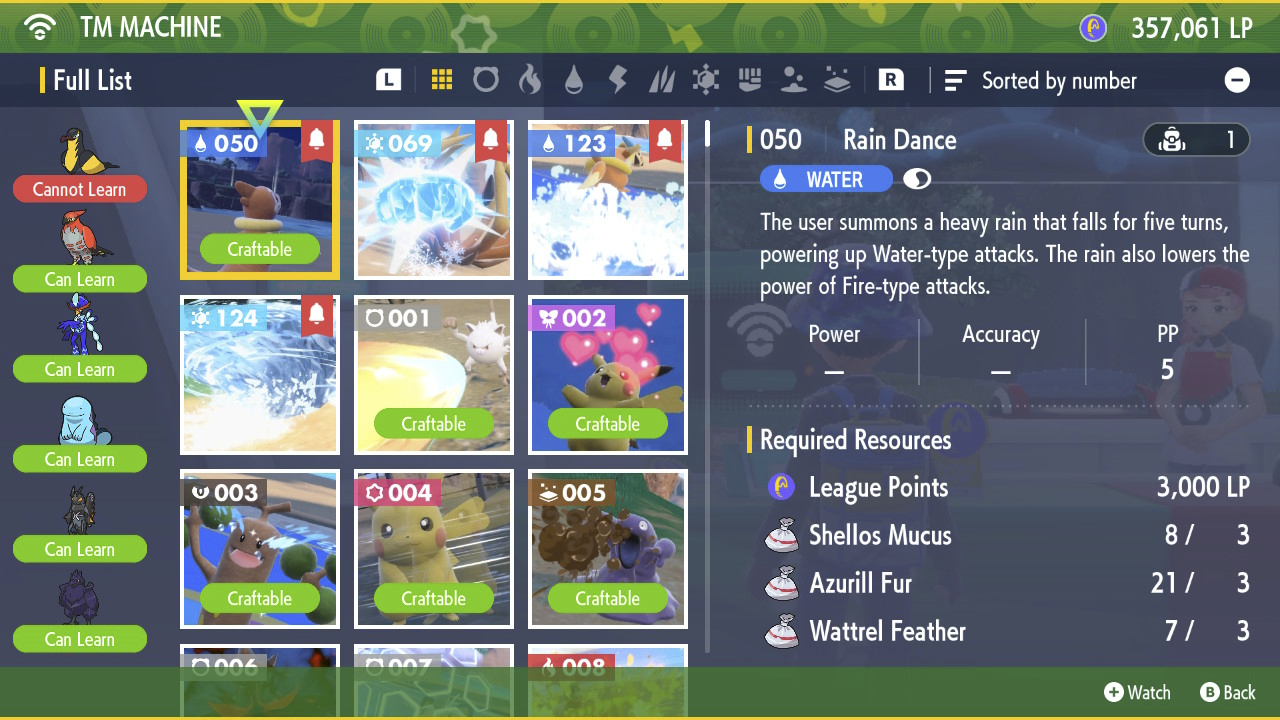Click the bell icon on TM 069
1280x720 pixels.
click(491, 140)
